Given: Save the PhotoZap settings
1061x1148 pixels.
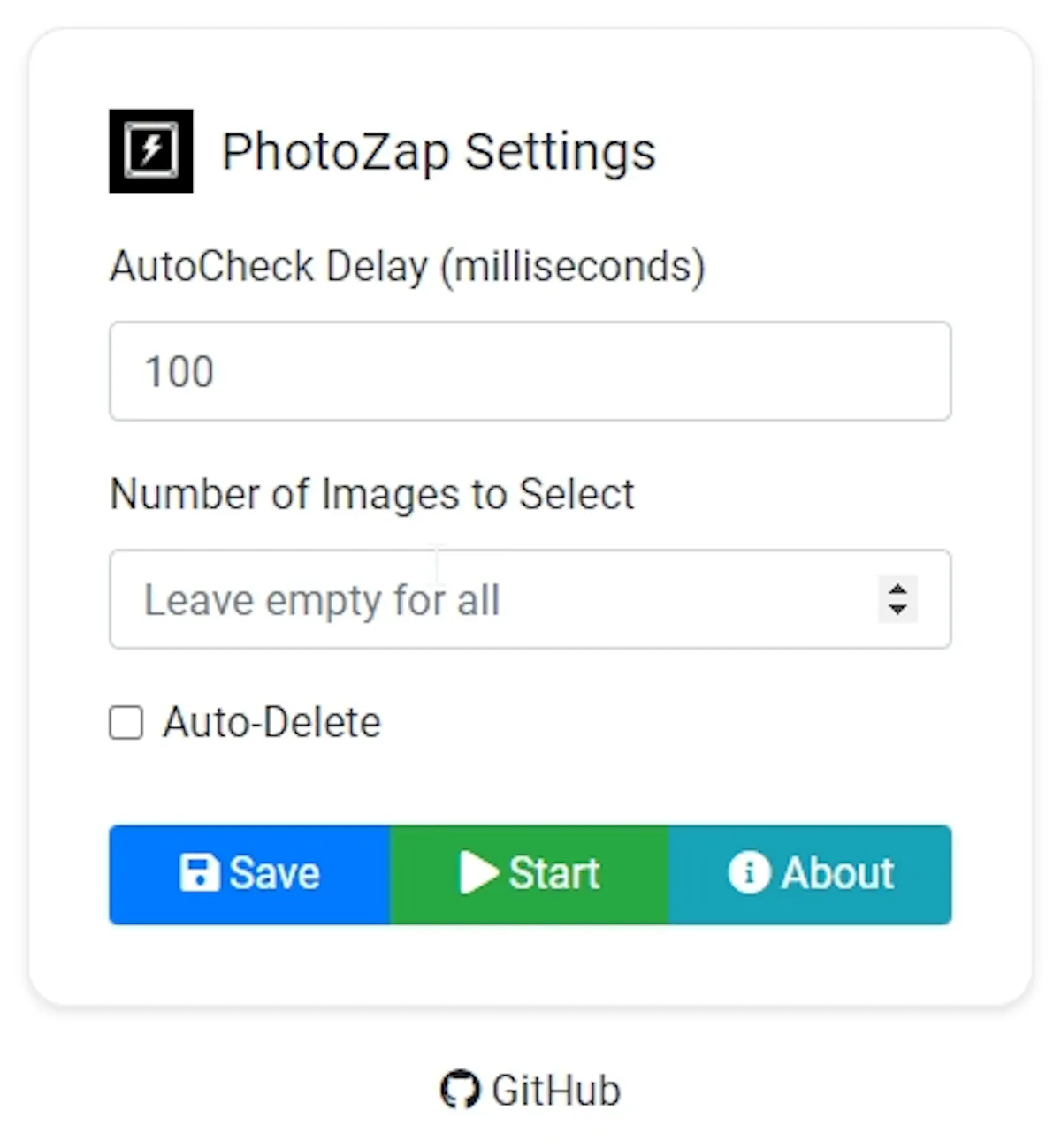Looking at the screenshot, I should (249, 875).
